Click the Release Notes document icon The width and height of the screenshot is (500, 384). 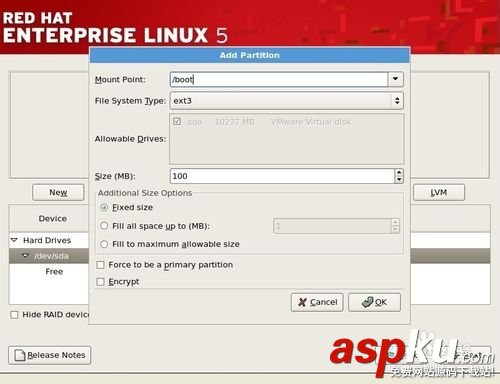click(20, 355)
